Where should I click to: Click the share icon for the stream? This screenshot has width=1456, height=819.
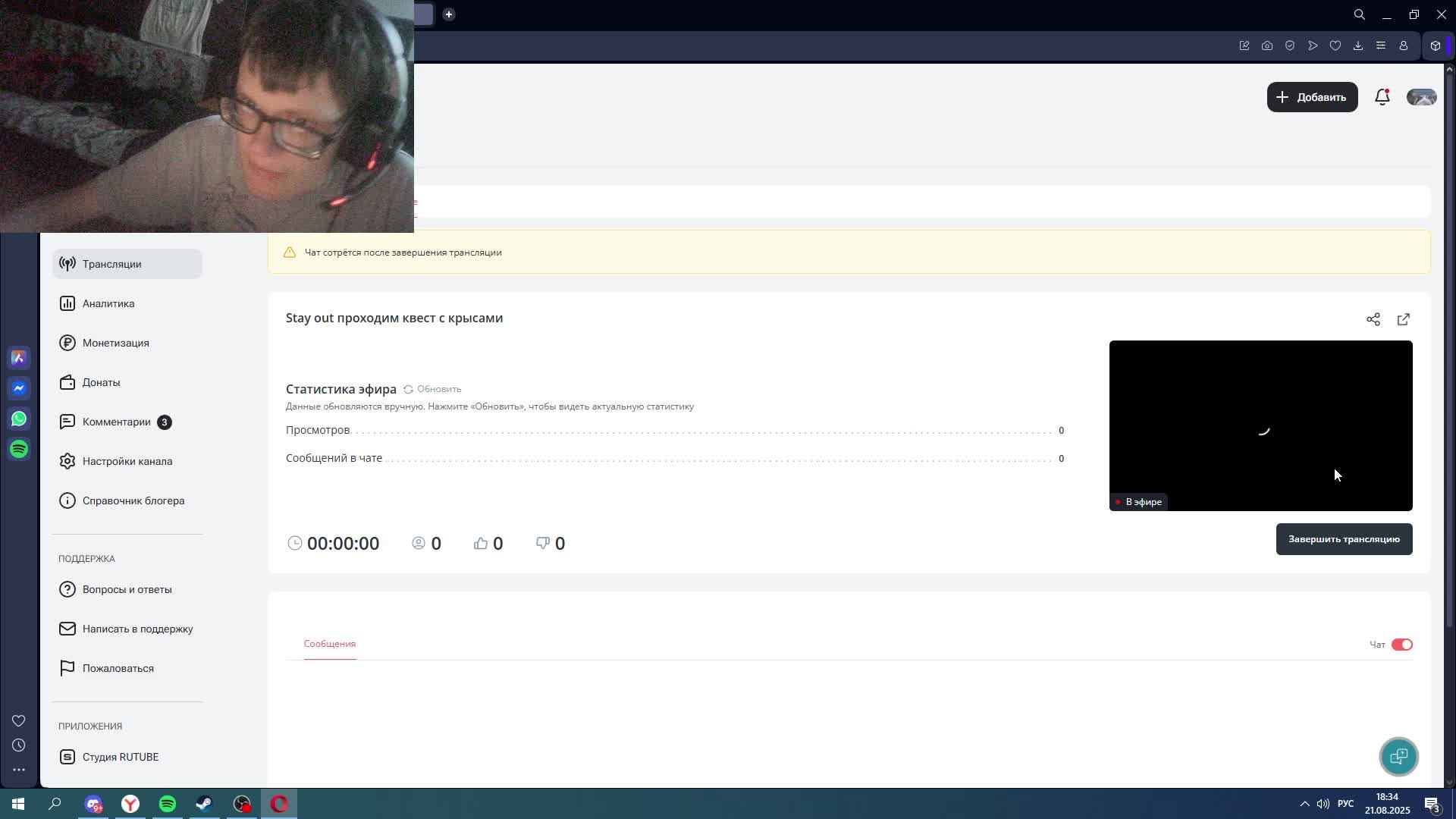1373,319
